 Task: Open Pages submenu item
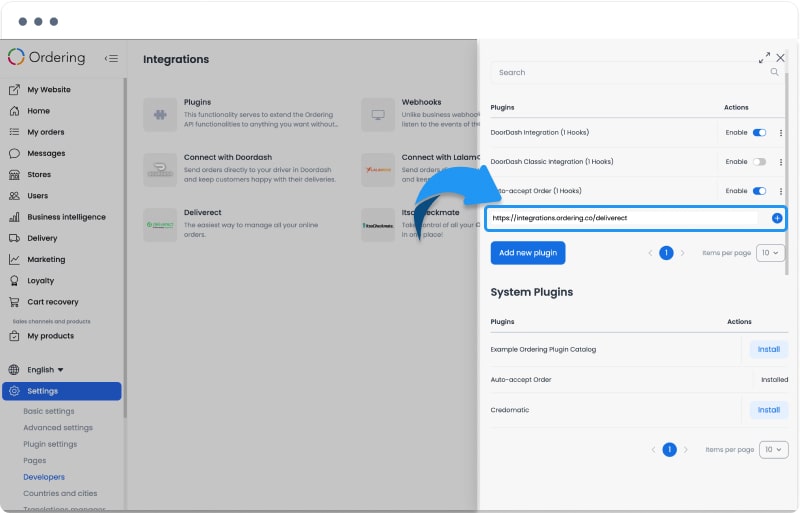point(35,460)
